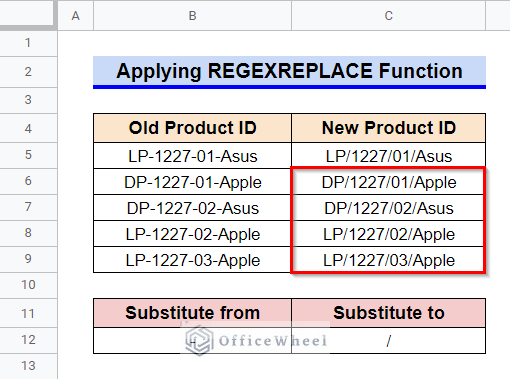Viewport: 510px width, 379px height.
Task: Select row 5 header
Action: [28, 155]
